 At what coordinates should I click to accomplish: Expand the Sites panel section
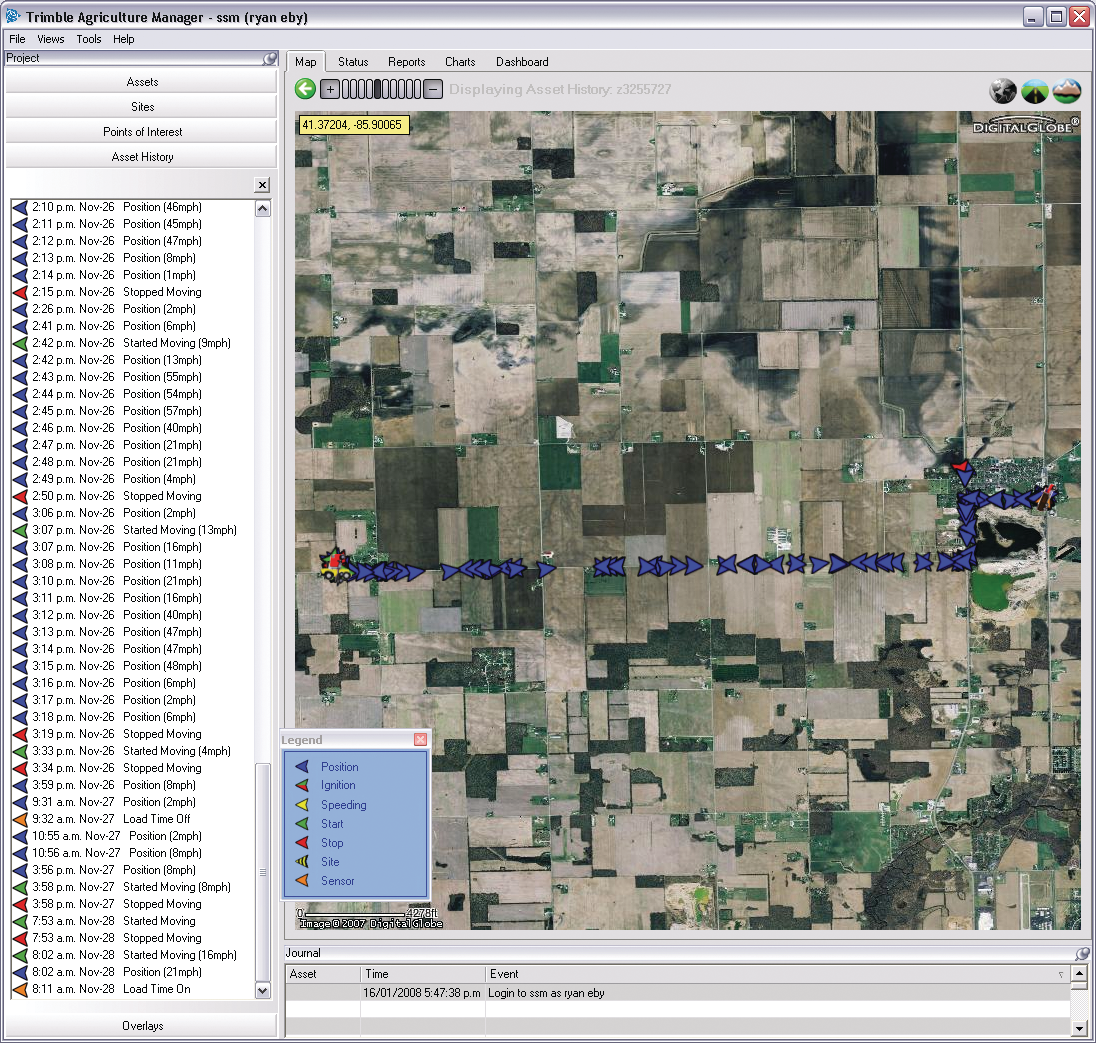(x=141, y=107)
